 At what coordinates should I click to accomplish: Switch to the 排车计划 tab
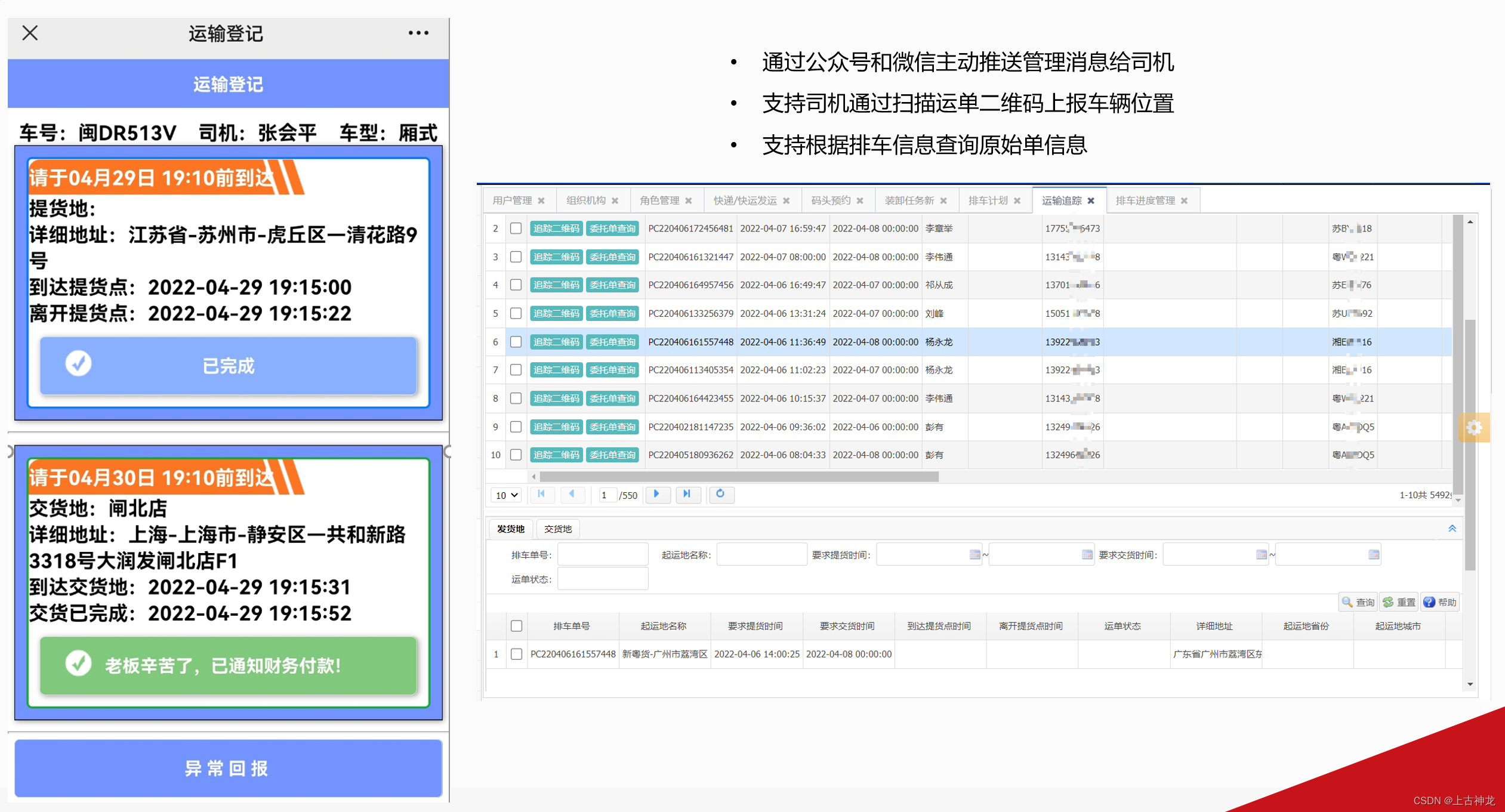[x=989, y=200]
